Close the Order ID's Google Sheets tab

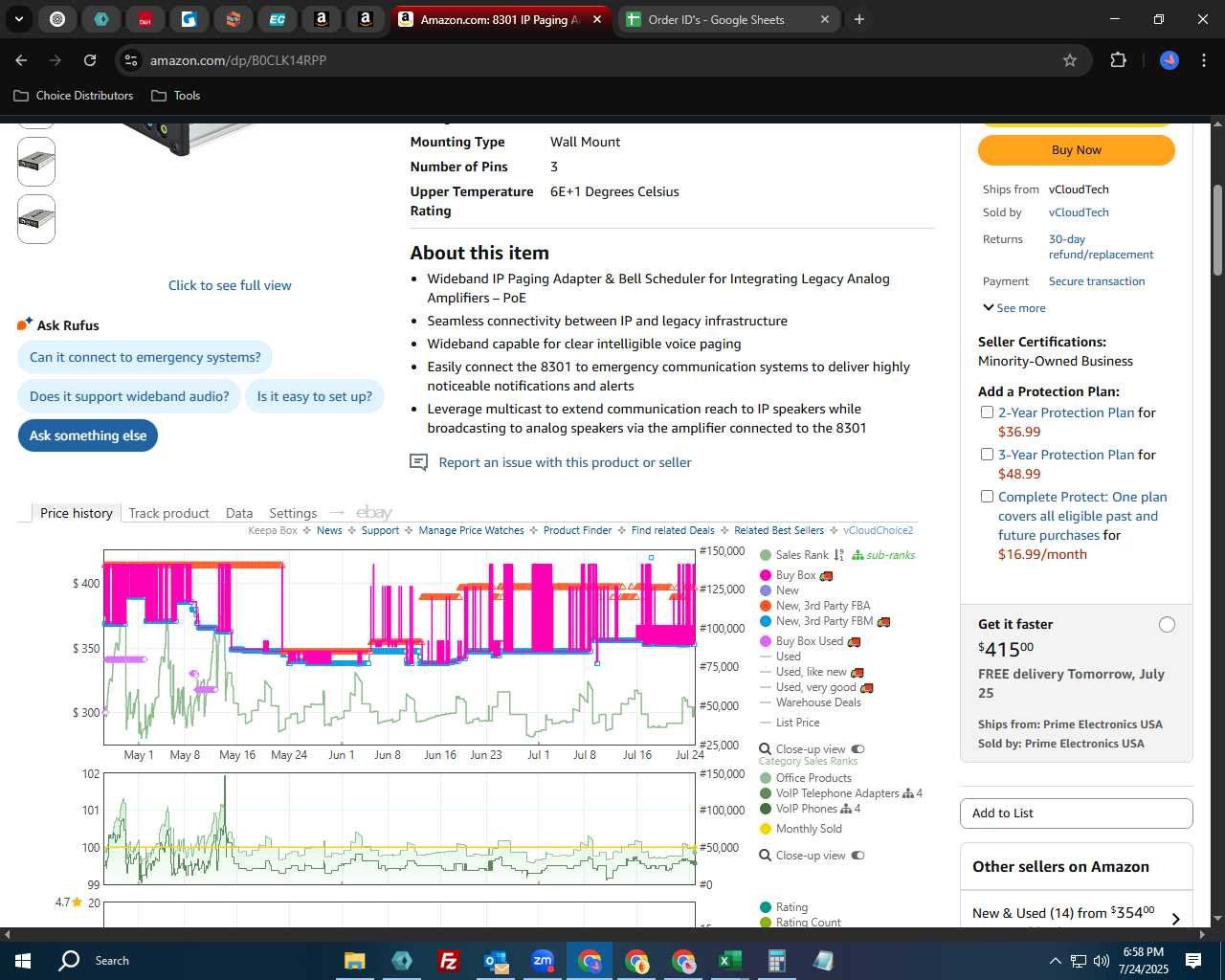coord(825,19)
